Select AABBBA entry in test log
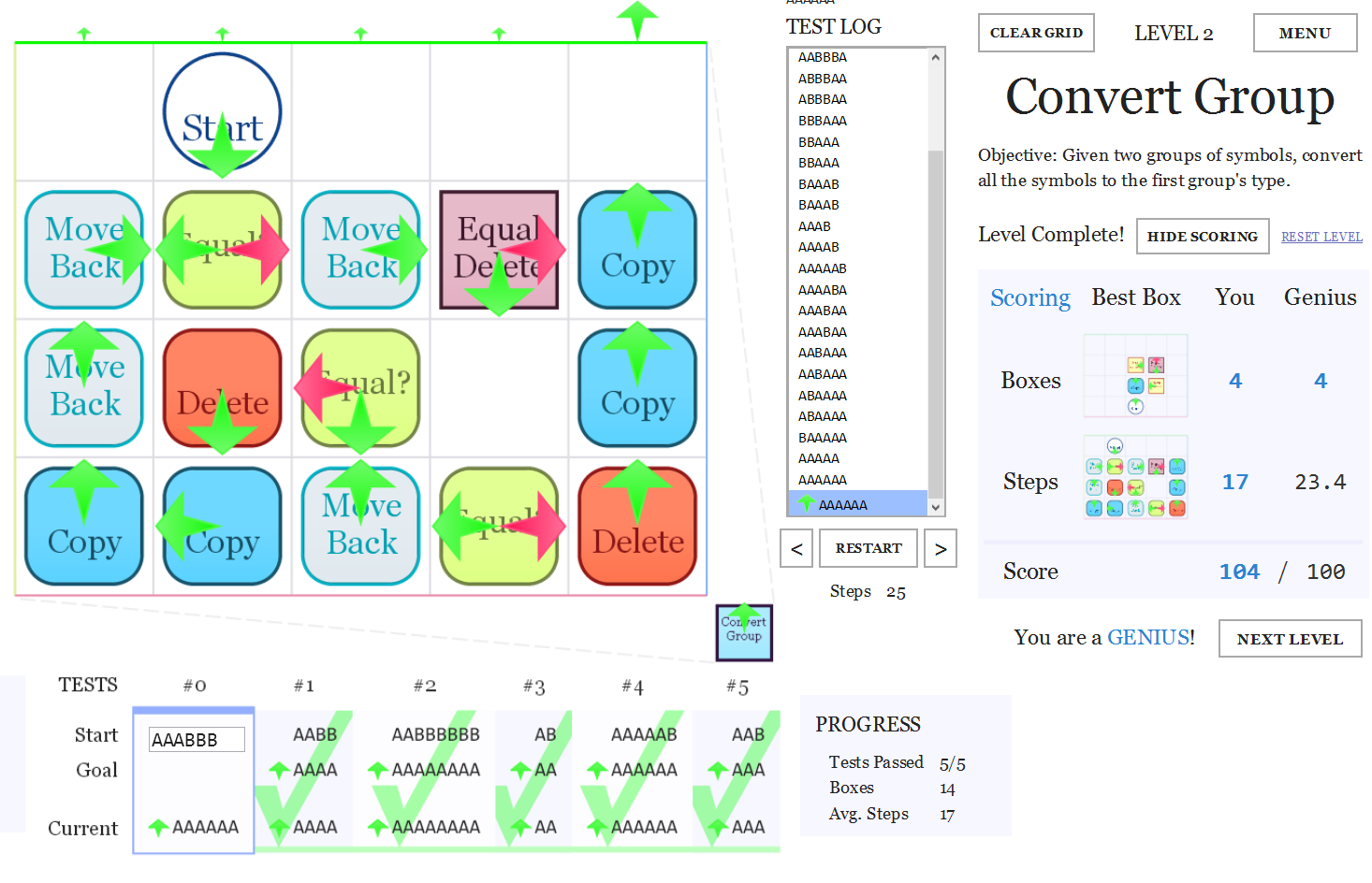 pyautogui.click(x=823, y=57)
